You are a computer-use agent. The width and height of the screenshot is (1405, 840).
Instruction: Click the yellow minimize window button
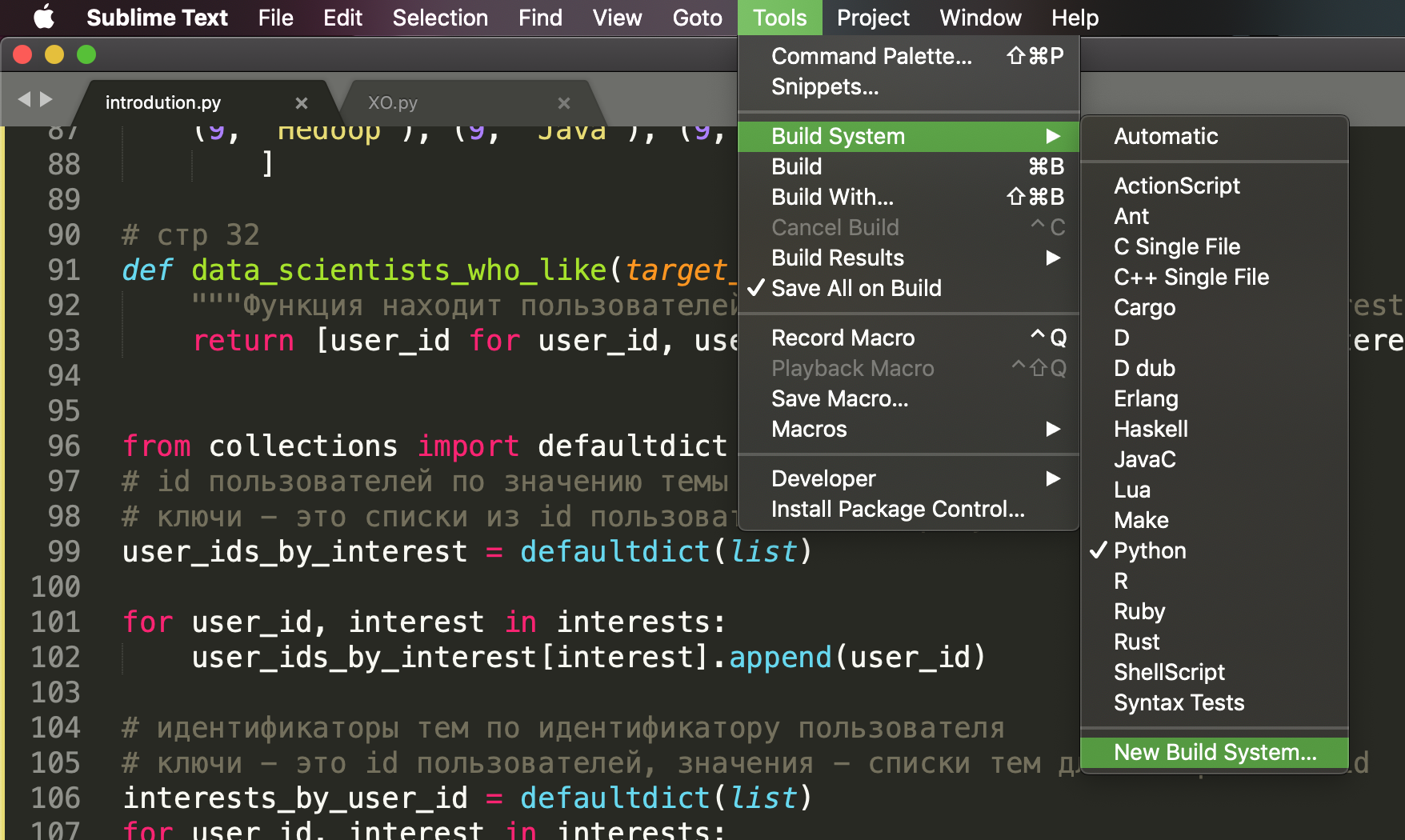pos(54,54)
